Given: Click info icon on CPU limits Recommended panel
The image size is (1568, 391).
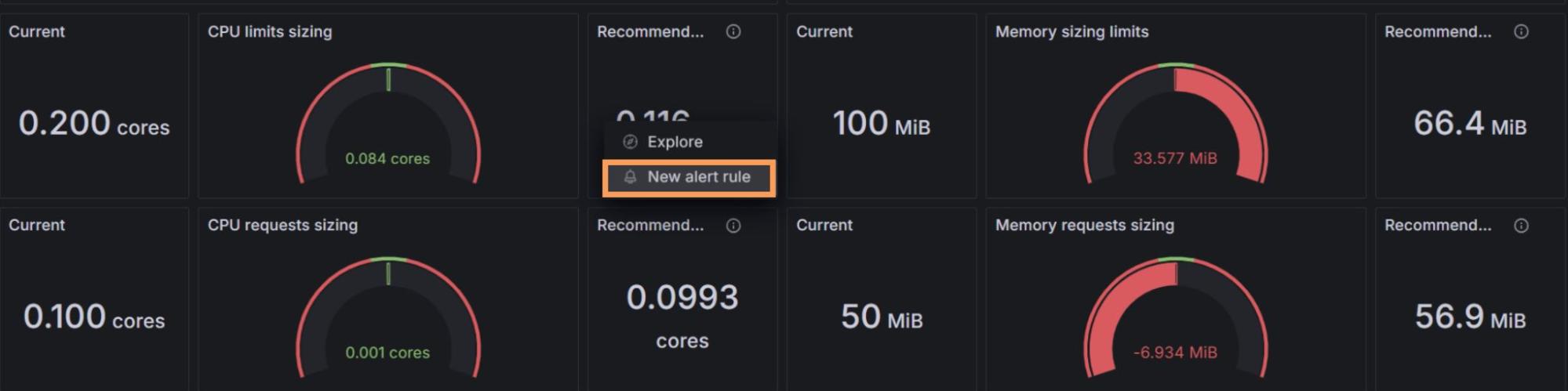Looking at the screenshot, I should [x=733, y=32].
